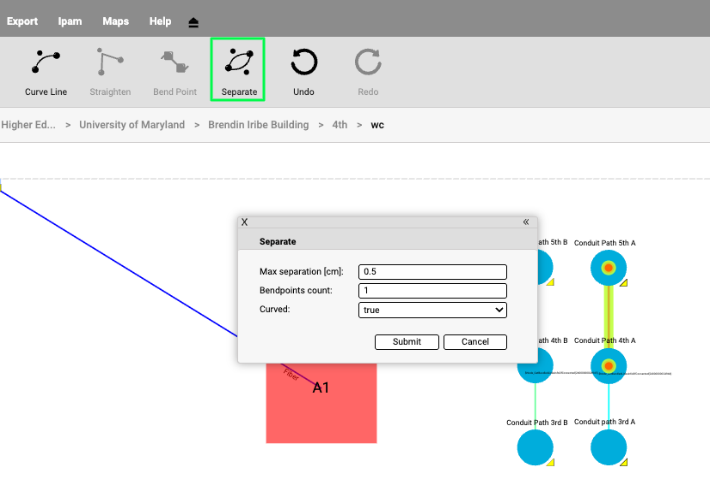This screenshot has width=710, height=491.
Task: Click the Redo toolbar icon
Action: 367,69
